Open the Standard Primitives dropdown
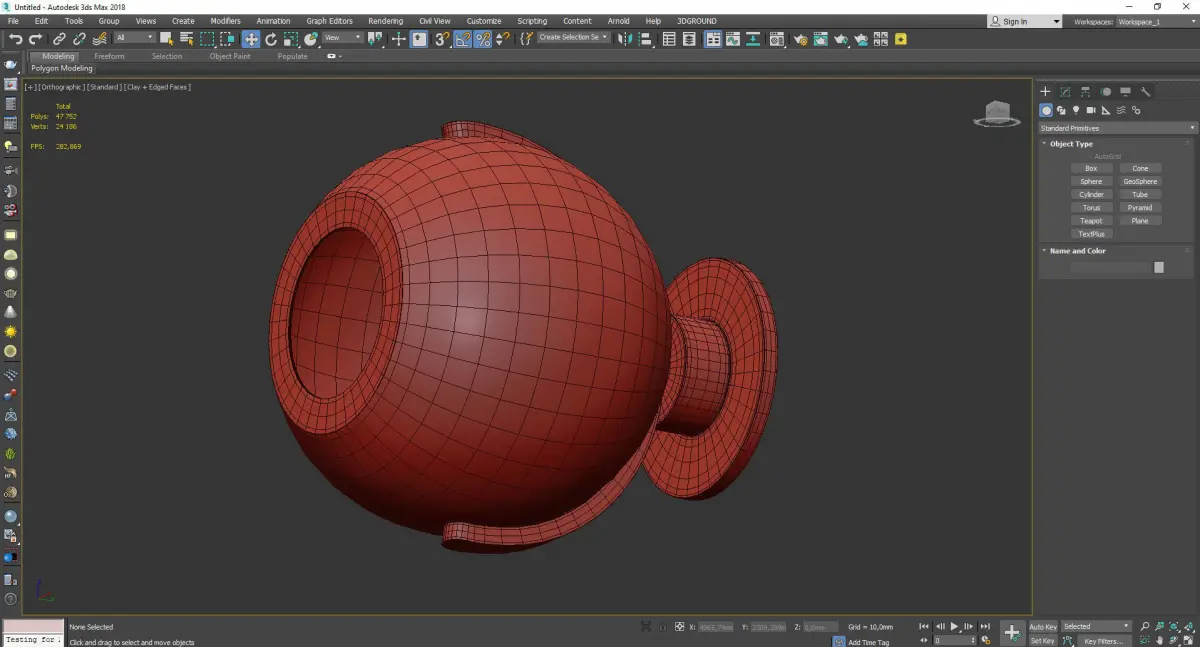 click(x=1117, y=128)
